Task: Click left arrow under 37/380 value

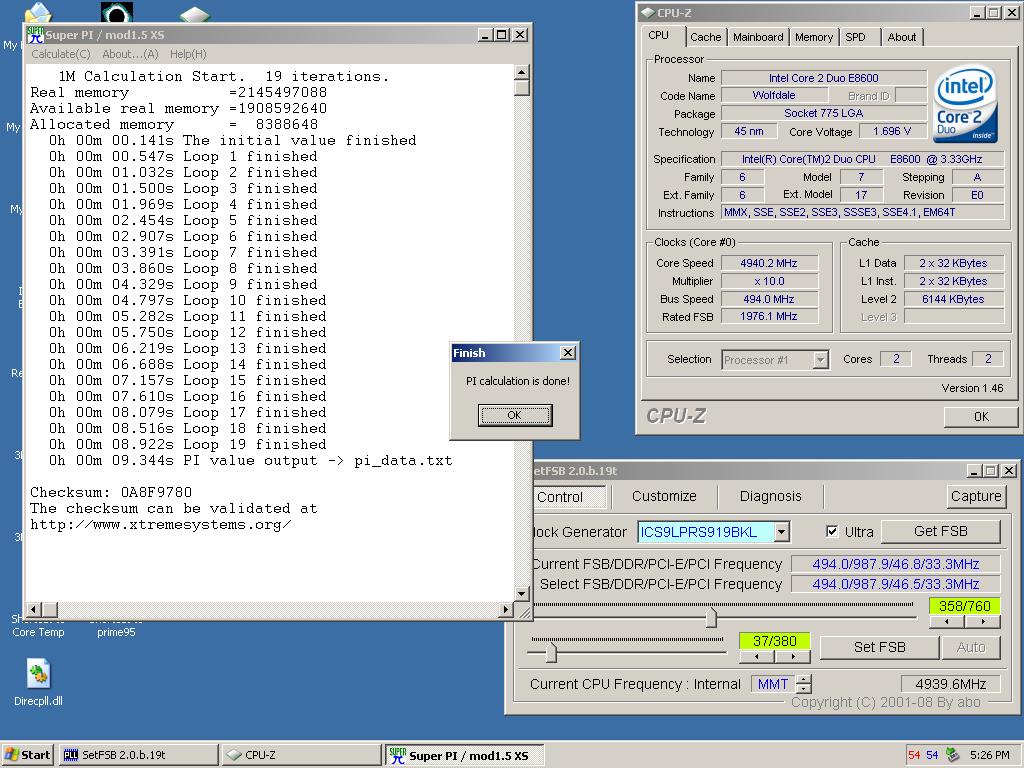Action: click(x=757, y=656)
